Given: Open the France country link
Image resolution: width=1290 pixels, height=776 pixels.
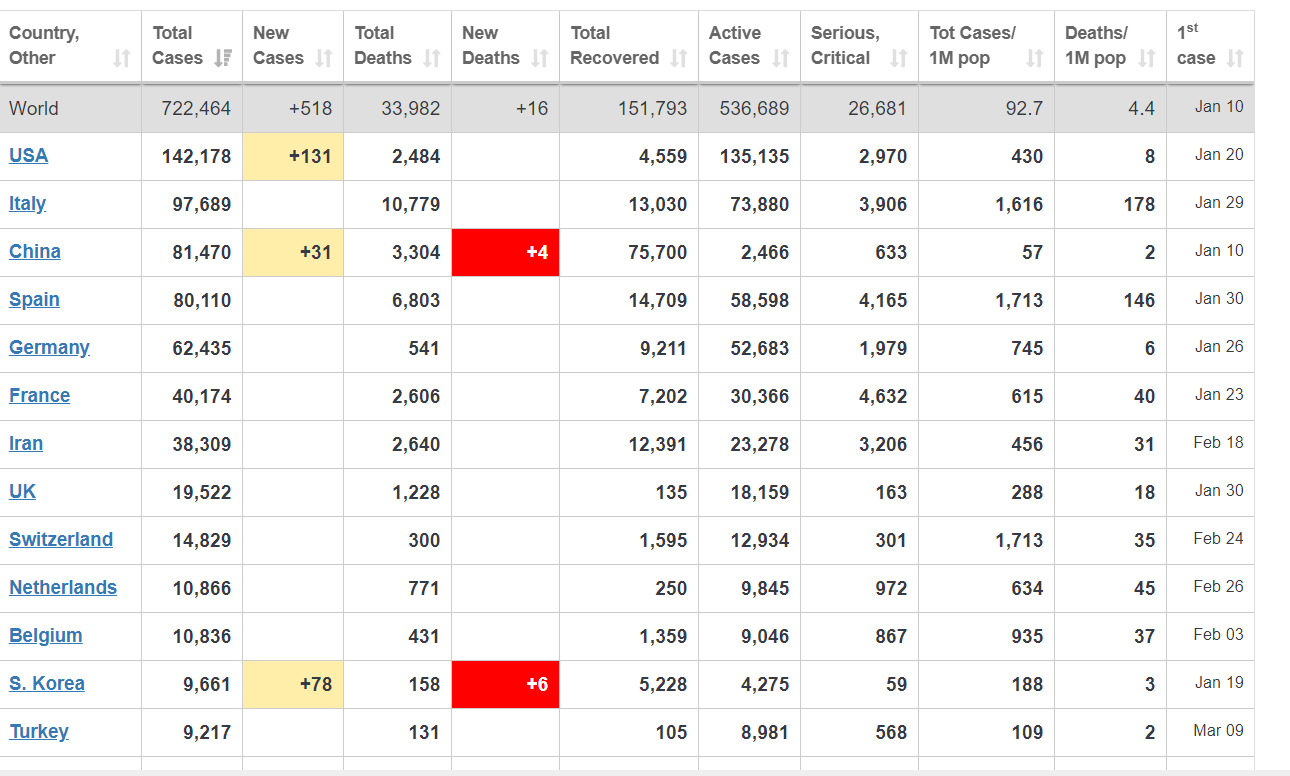Looking at the screenshot, I should pos(39,395).
